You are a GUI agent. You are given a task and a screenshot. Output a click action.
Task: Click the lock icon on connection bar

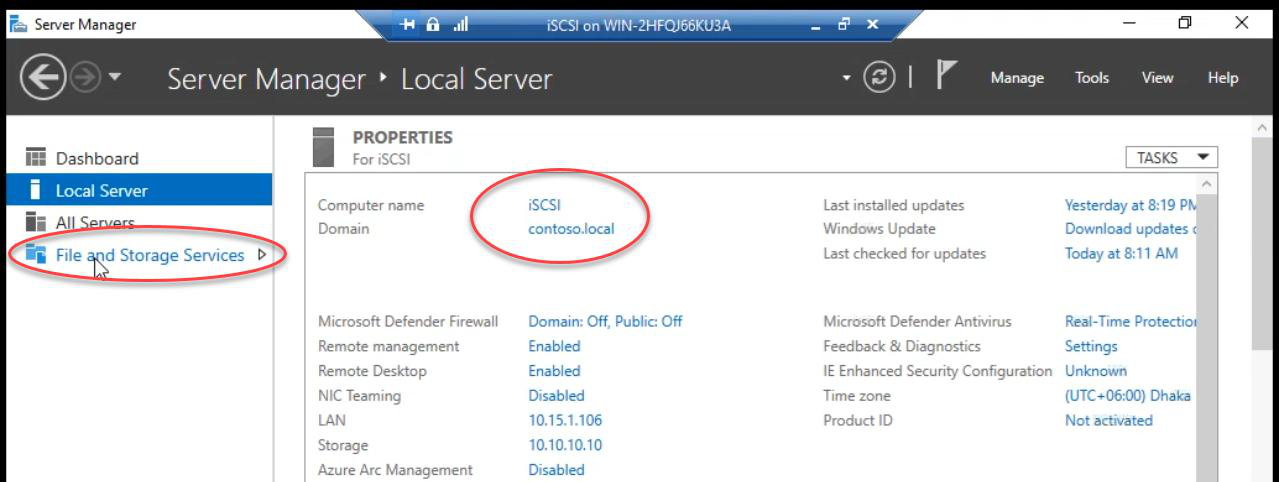coord(435,25)
